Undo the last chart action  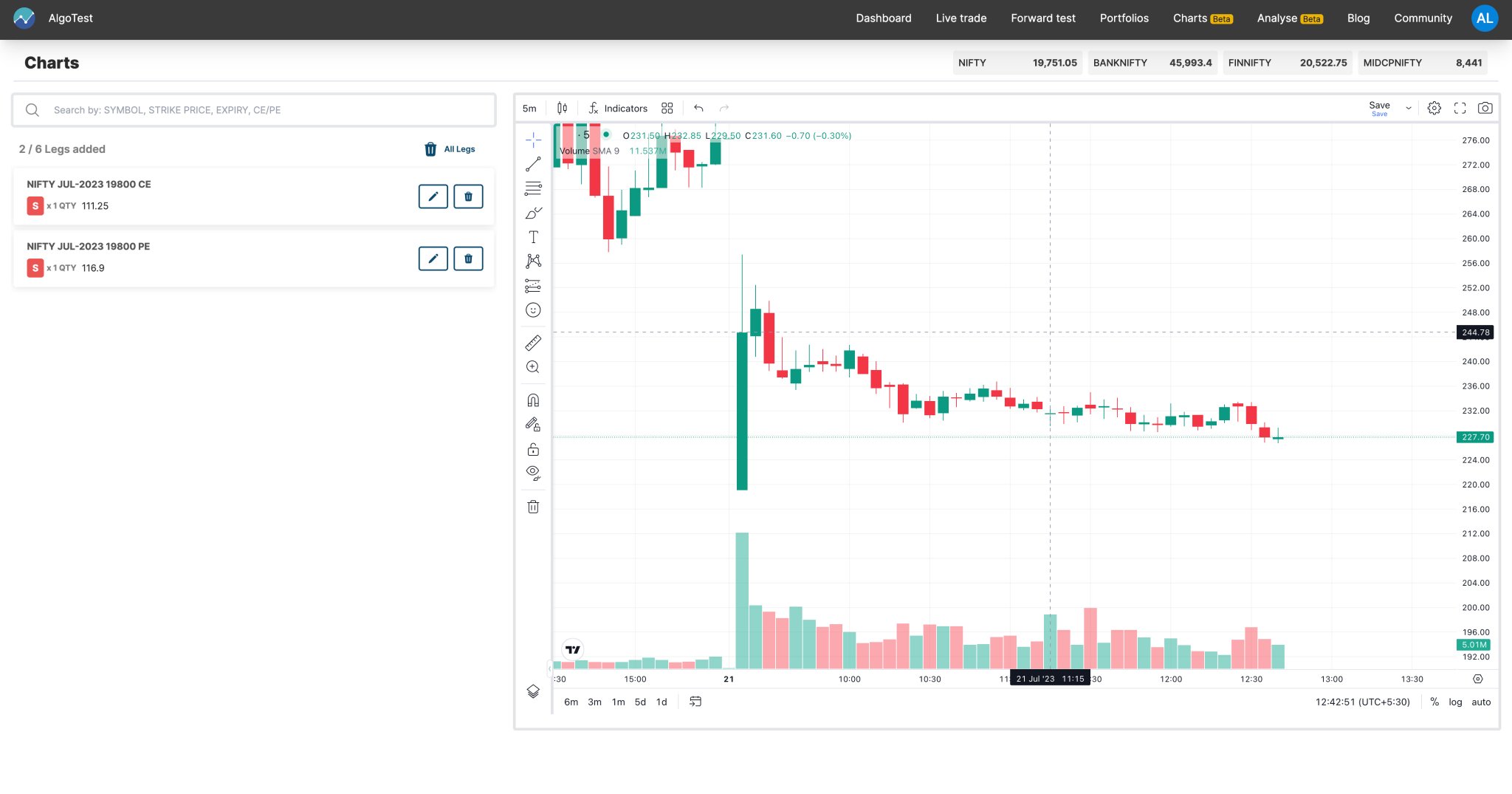698,109
